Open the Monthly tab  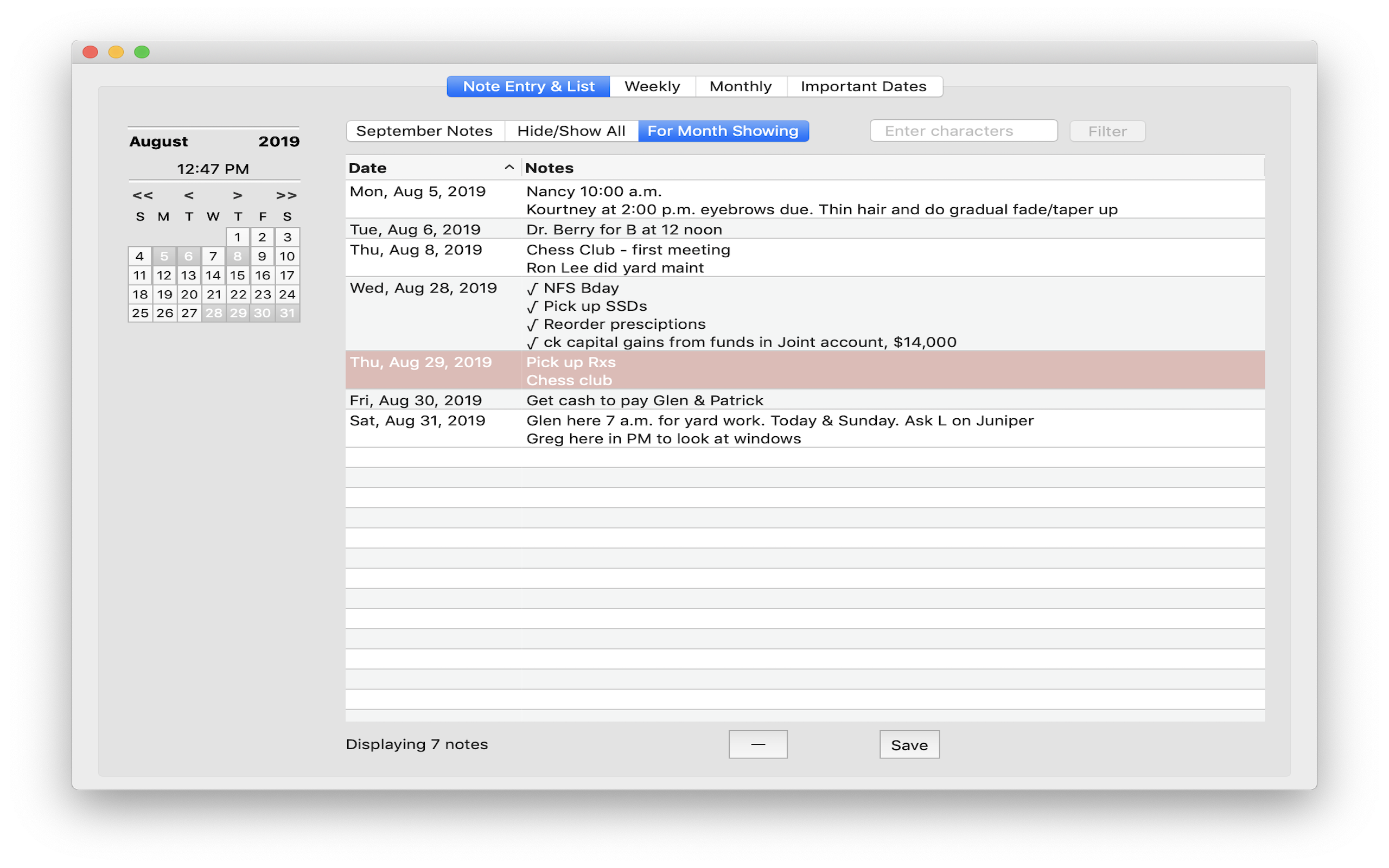point(740,86)
